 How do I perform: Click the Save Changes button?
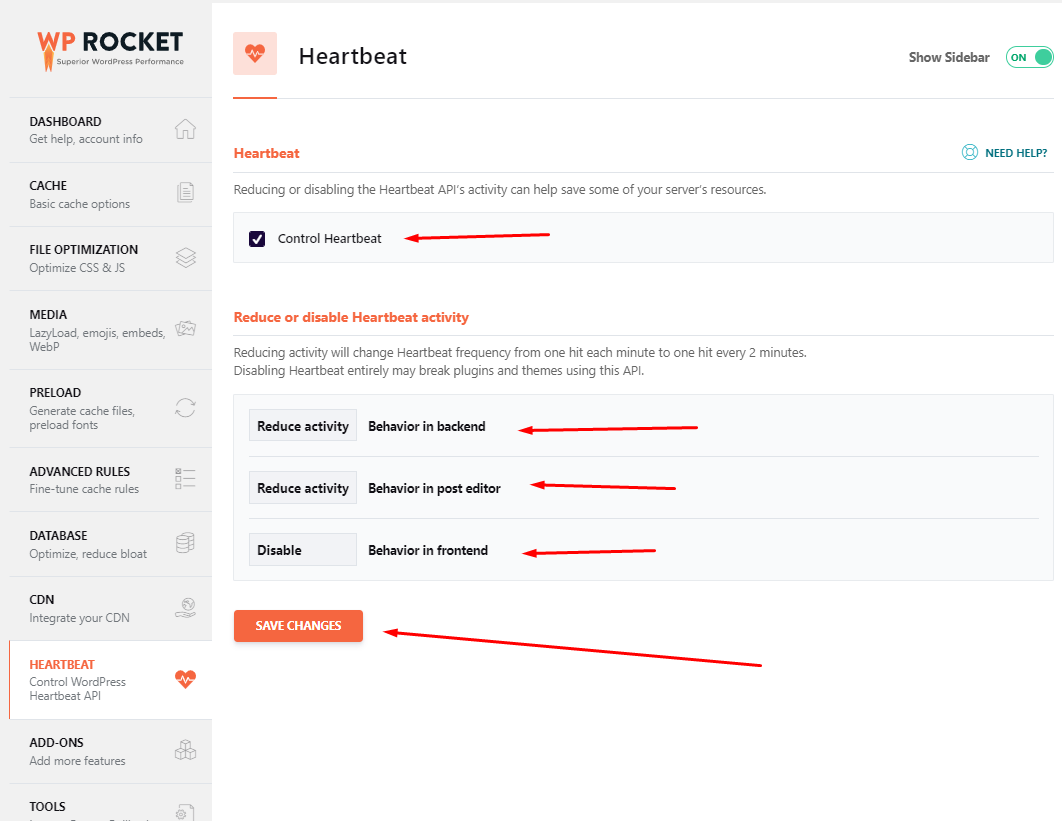(x=298, y=626)
